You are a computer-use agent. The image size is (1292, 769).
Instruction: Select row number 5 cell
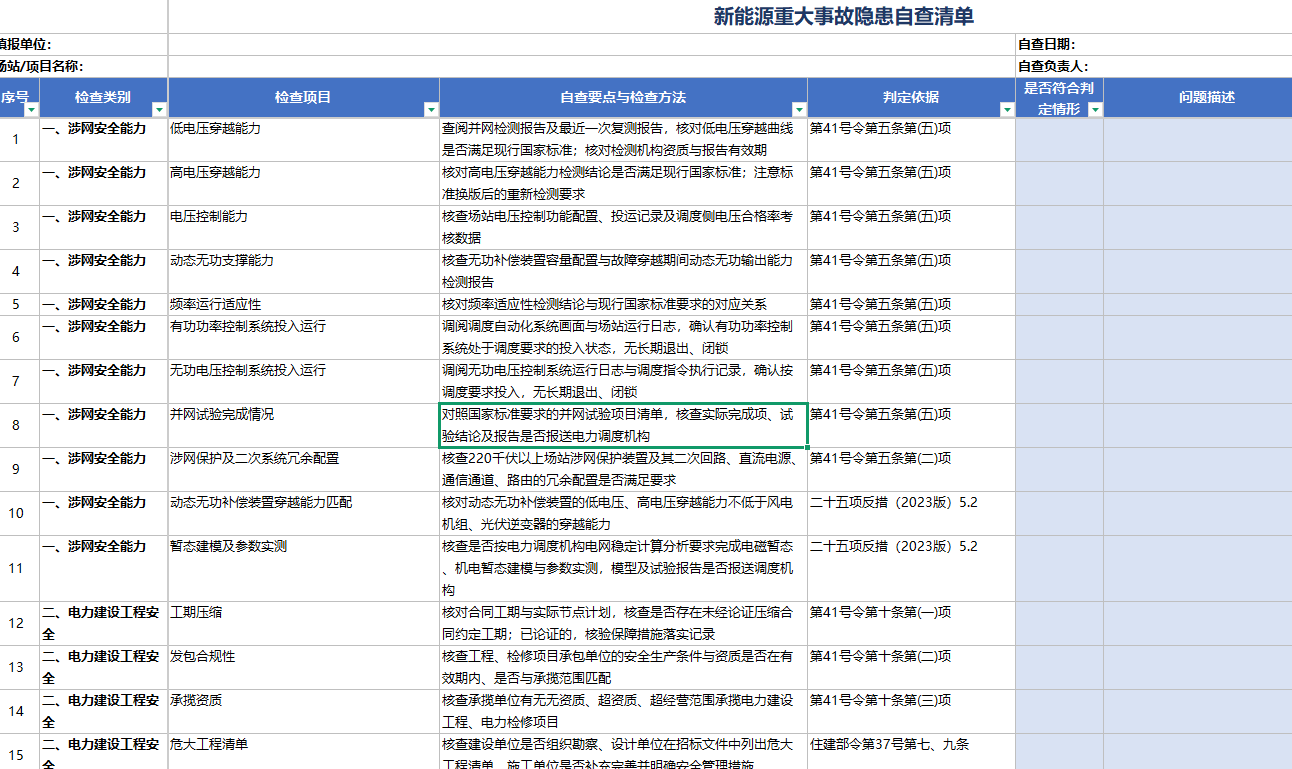pyautogui.click(x=19, y=304)
